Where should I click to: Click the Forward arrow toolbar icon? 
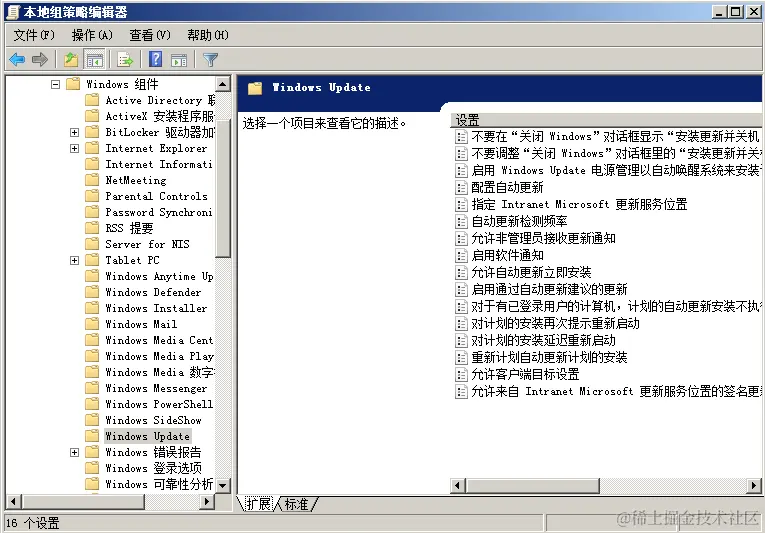point(40,60)
